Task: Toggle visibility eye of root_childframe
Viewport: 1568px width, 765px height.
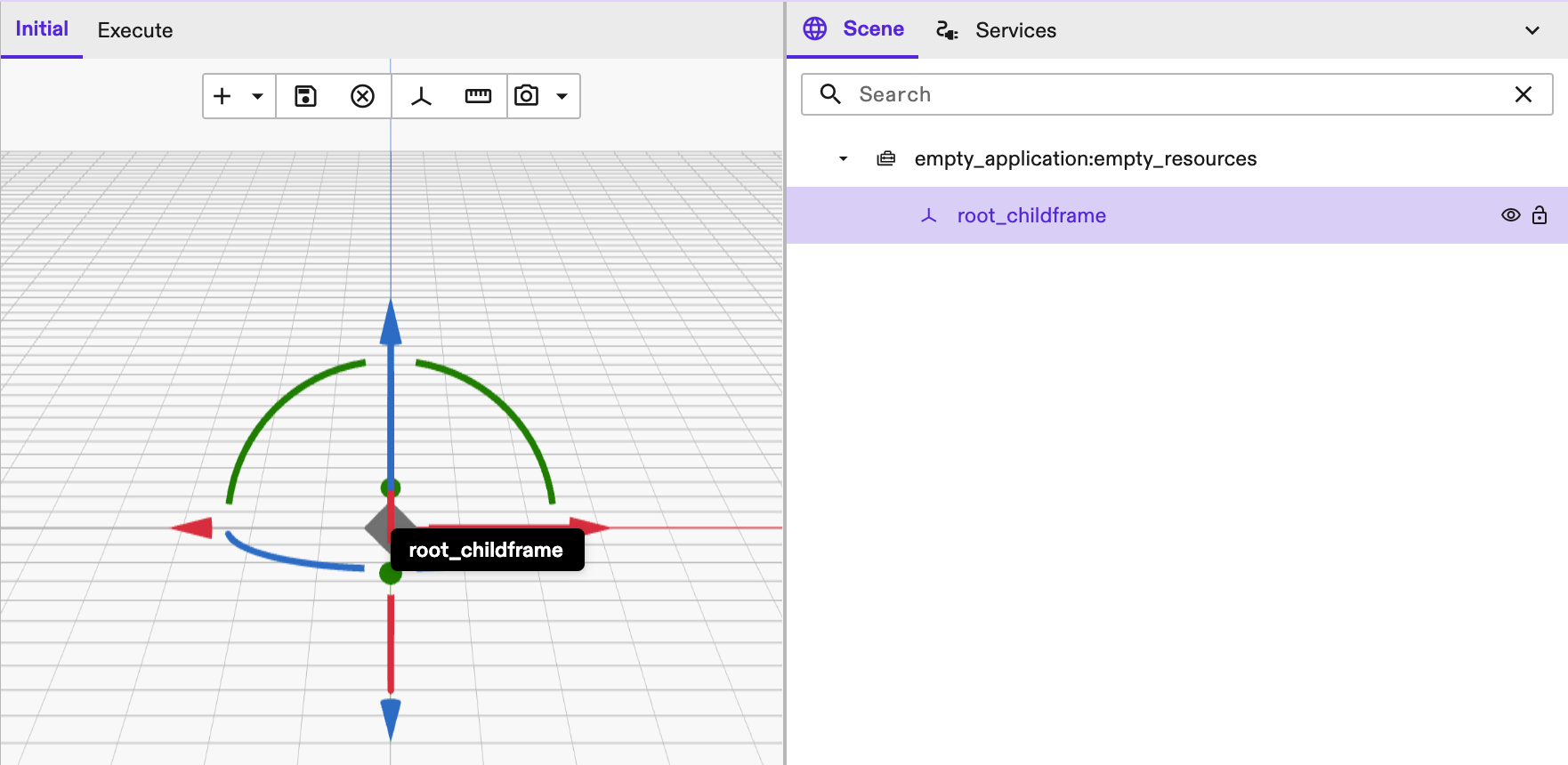Action: tap(1510, 215)
